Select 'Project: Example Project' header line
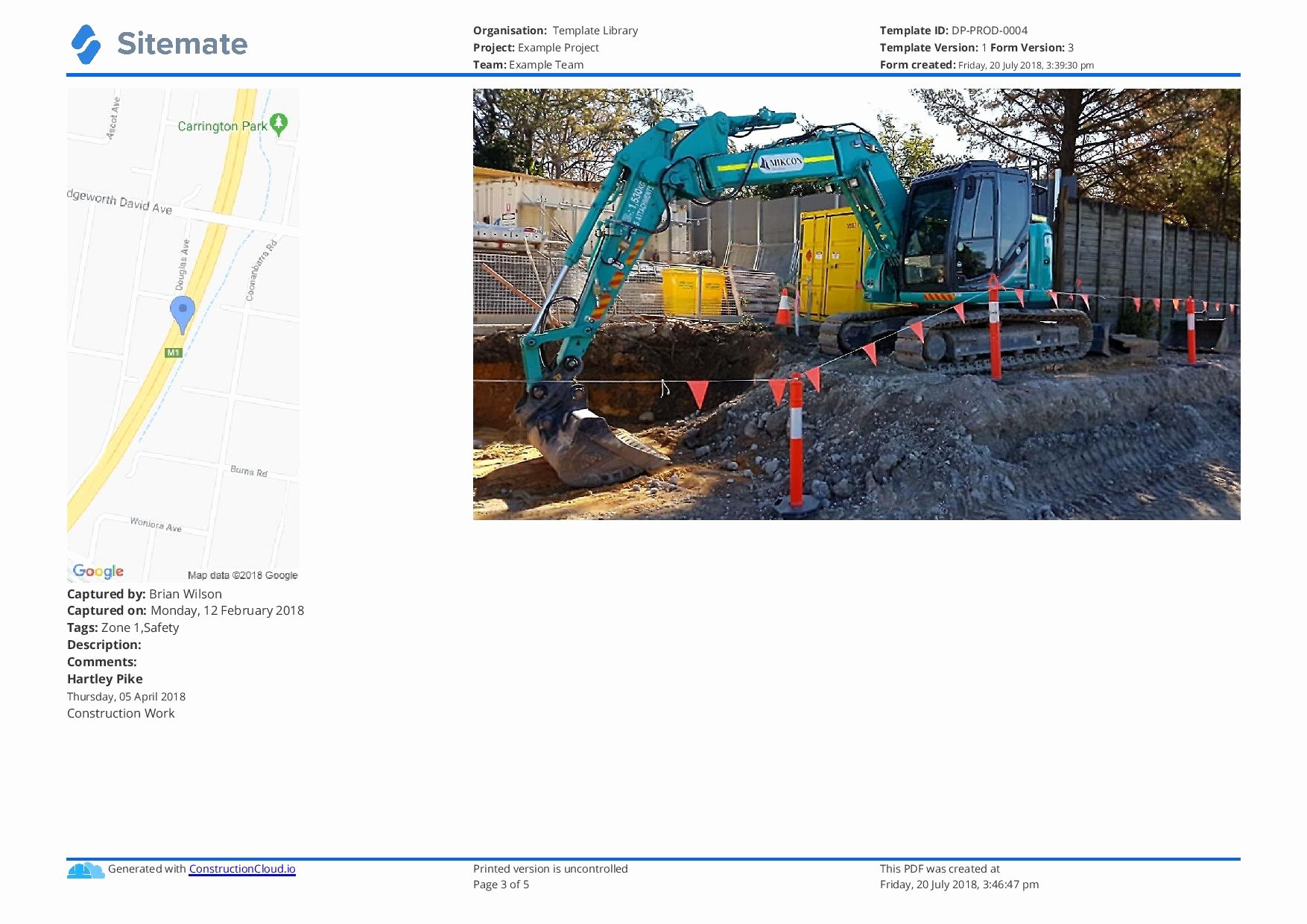1307x924 pixels. (x=536, y=48)
